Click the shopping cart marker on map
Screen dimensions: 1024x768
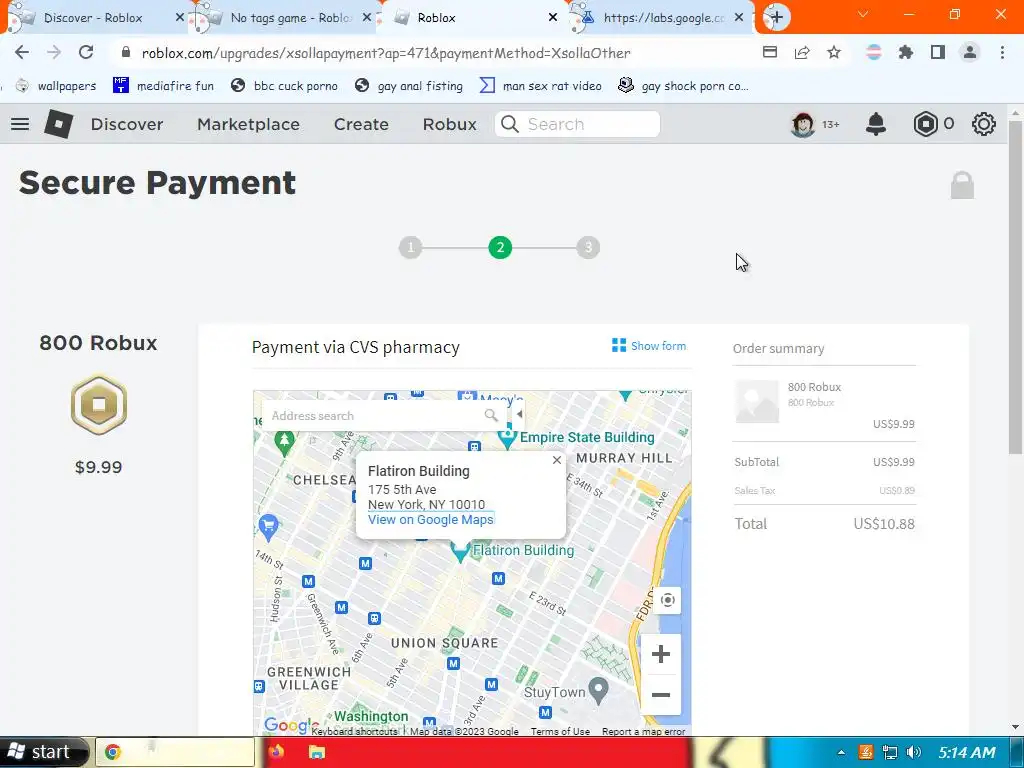click(x=268, y=526)
